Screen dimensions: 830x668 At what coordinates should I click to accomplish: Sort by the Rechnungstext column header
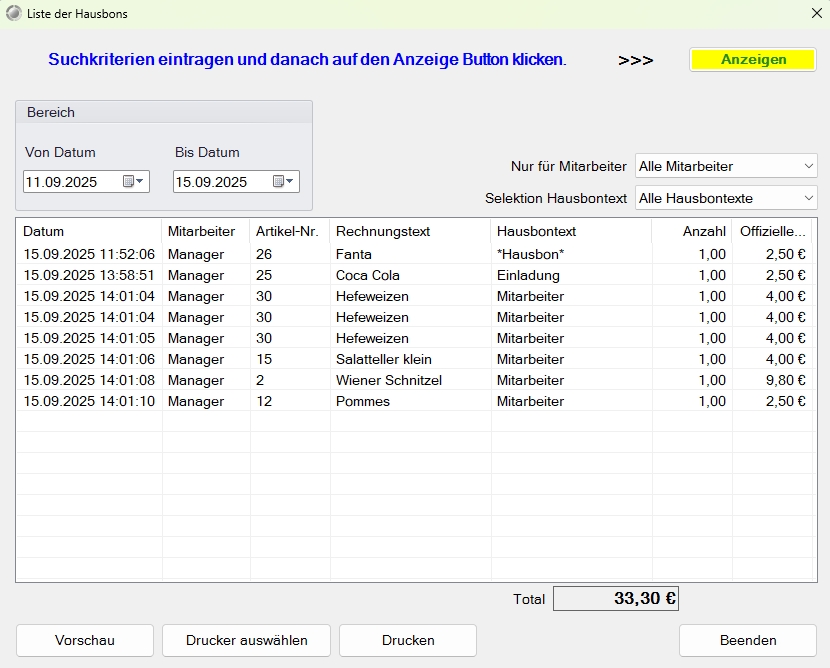click(410, 231)
